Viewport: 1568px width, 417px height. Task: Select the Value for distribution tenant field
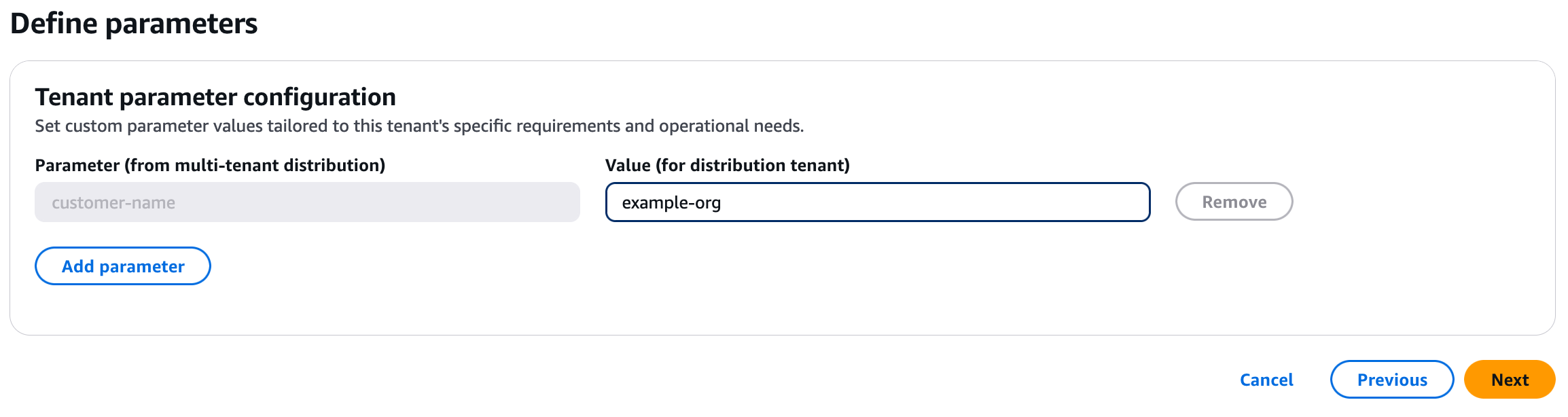pos(876,202)
